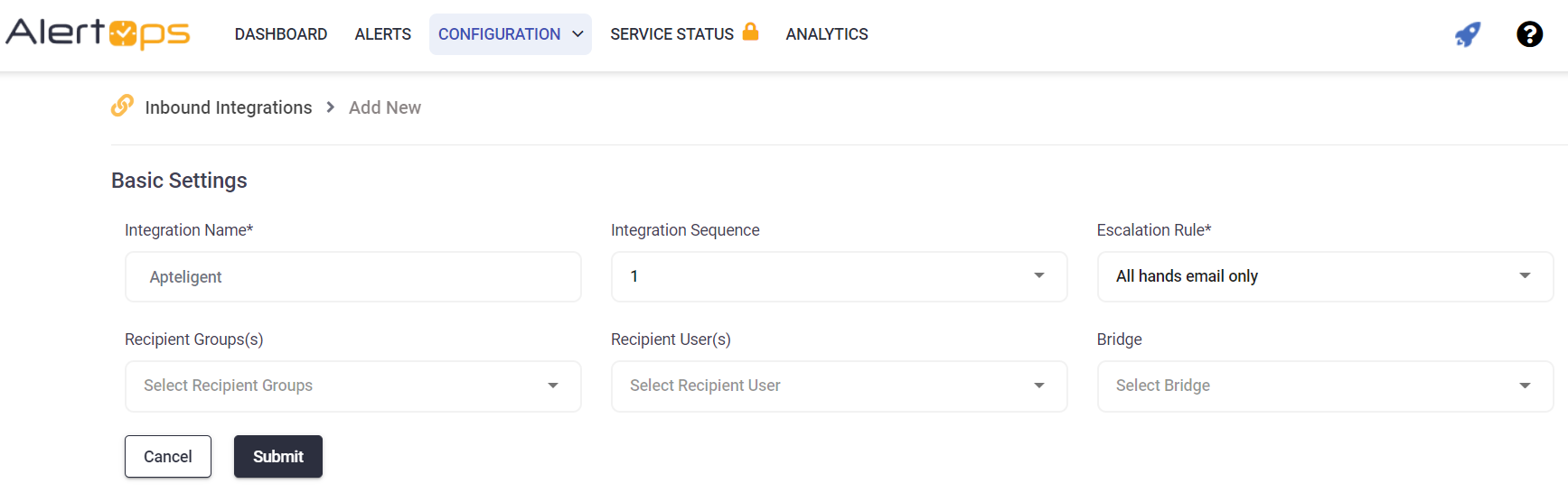Click the AlertOps logo
This screenshot has height=493, width=1568.
98,33
